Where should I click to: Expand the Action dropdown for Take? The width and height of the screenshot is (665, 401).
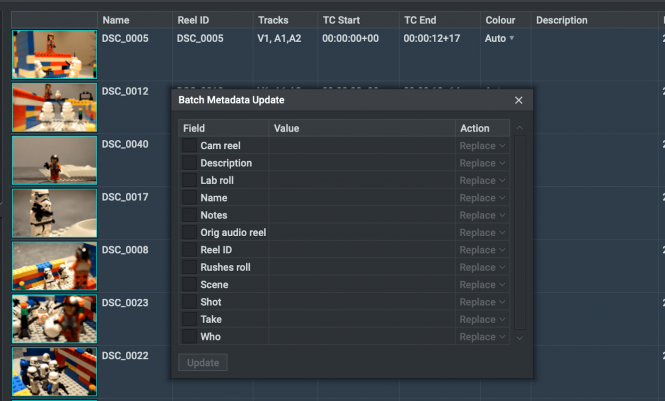(482, 320)
